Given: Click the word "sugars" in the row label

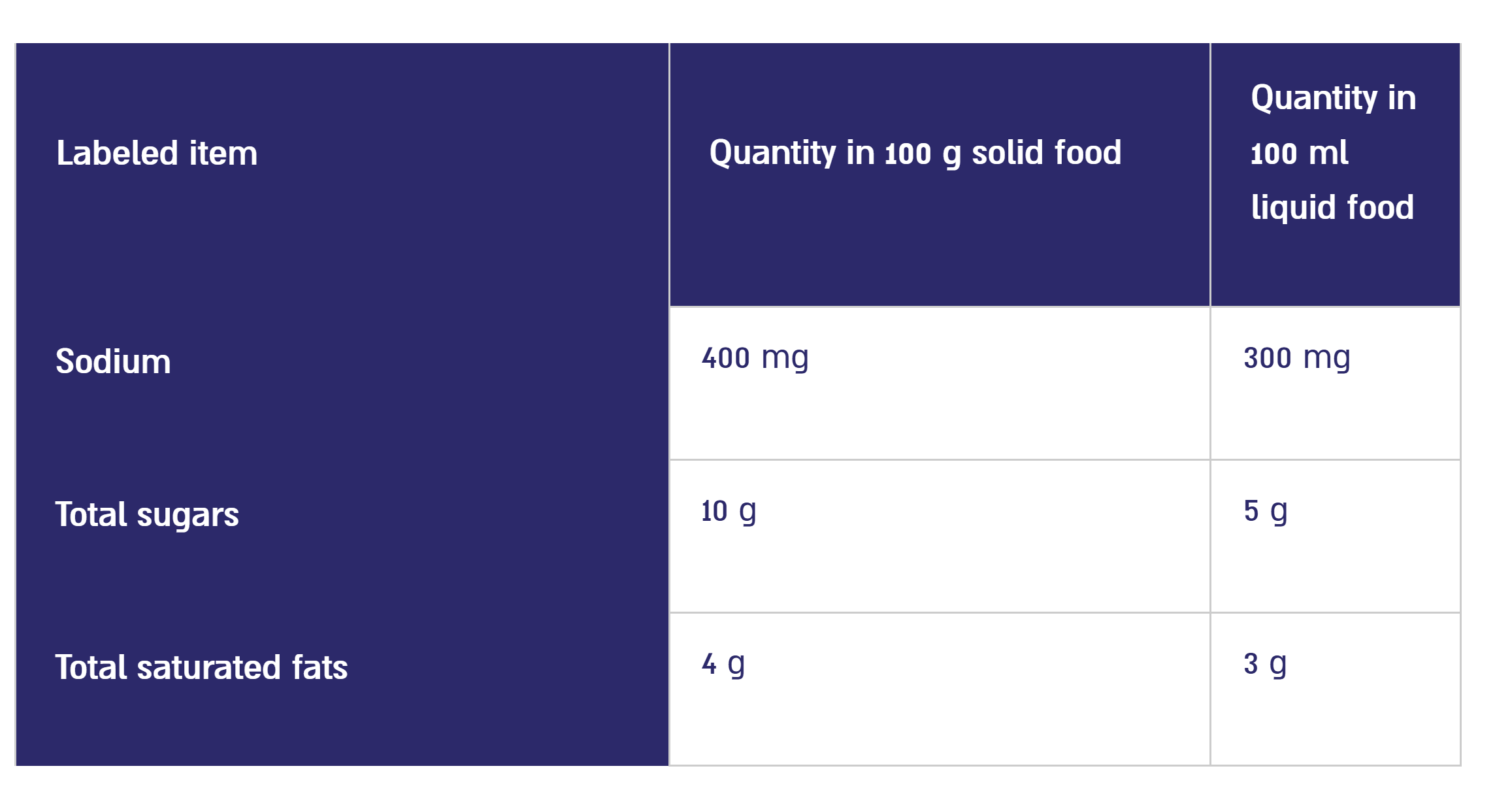Looking at the screenshot, I should point(188,516).
